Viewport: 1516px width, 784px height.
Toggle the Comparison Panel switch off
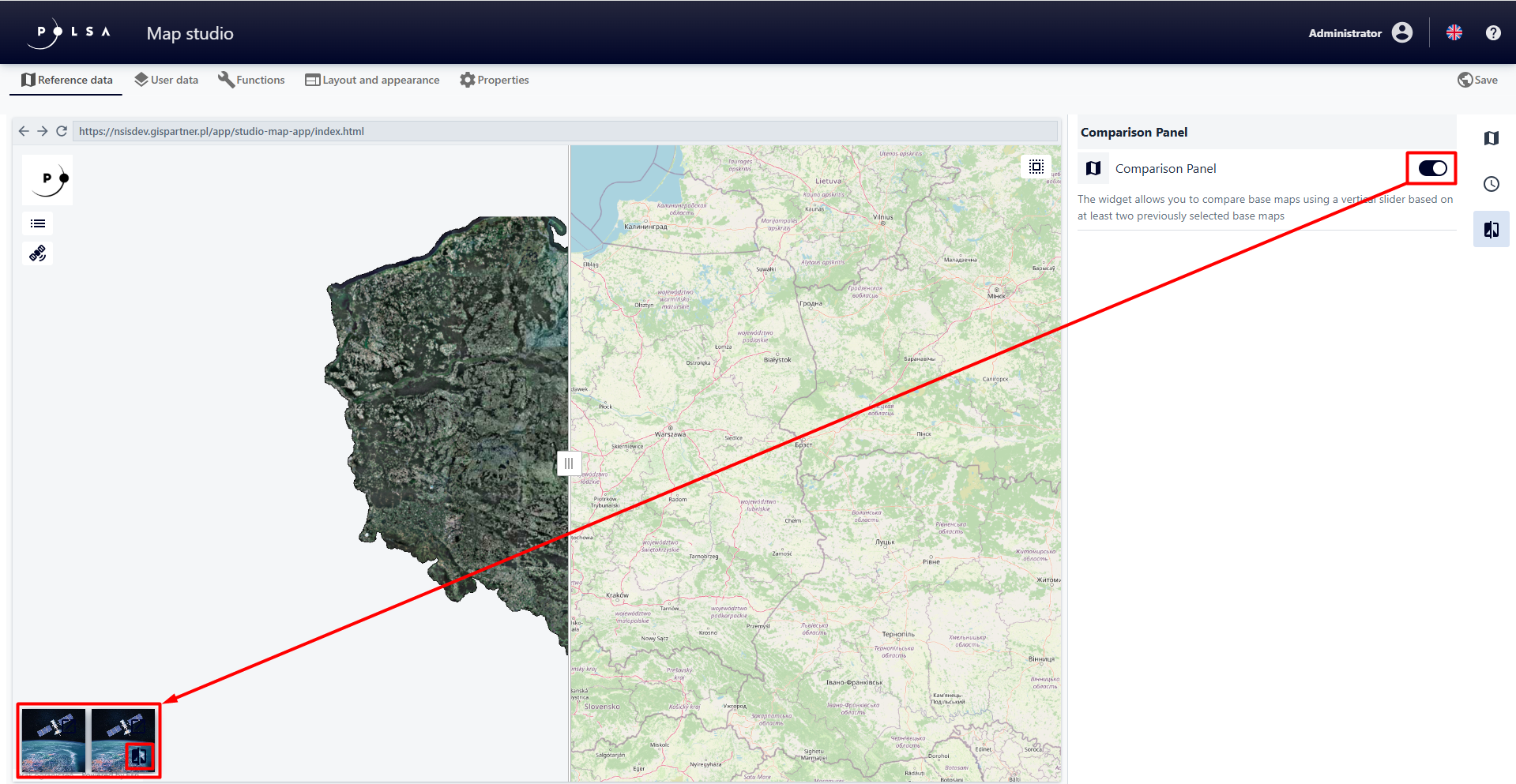point(1431,168)
